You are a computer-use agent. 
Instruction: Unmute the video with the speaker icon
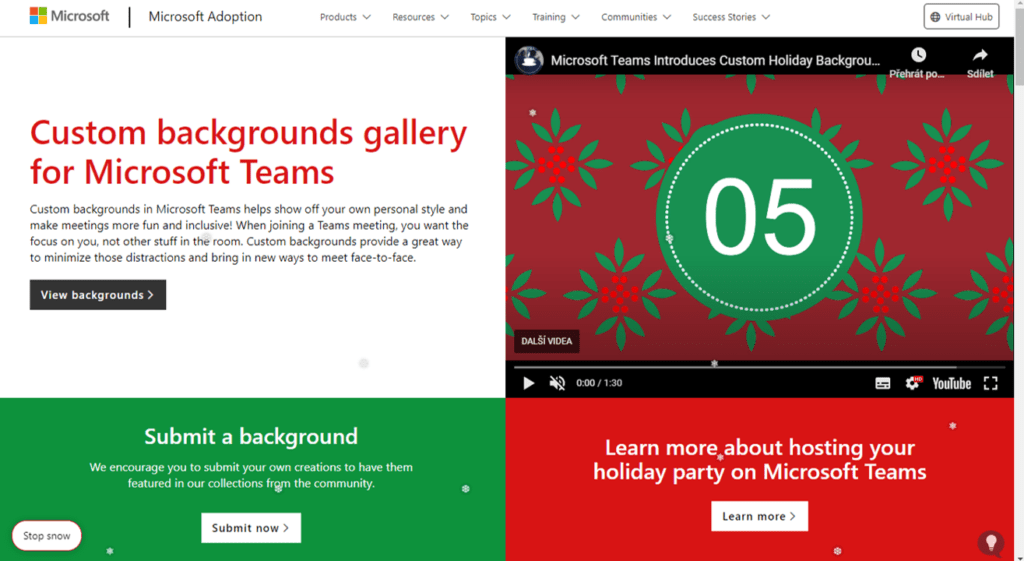coord(558,383)
